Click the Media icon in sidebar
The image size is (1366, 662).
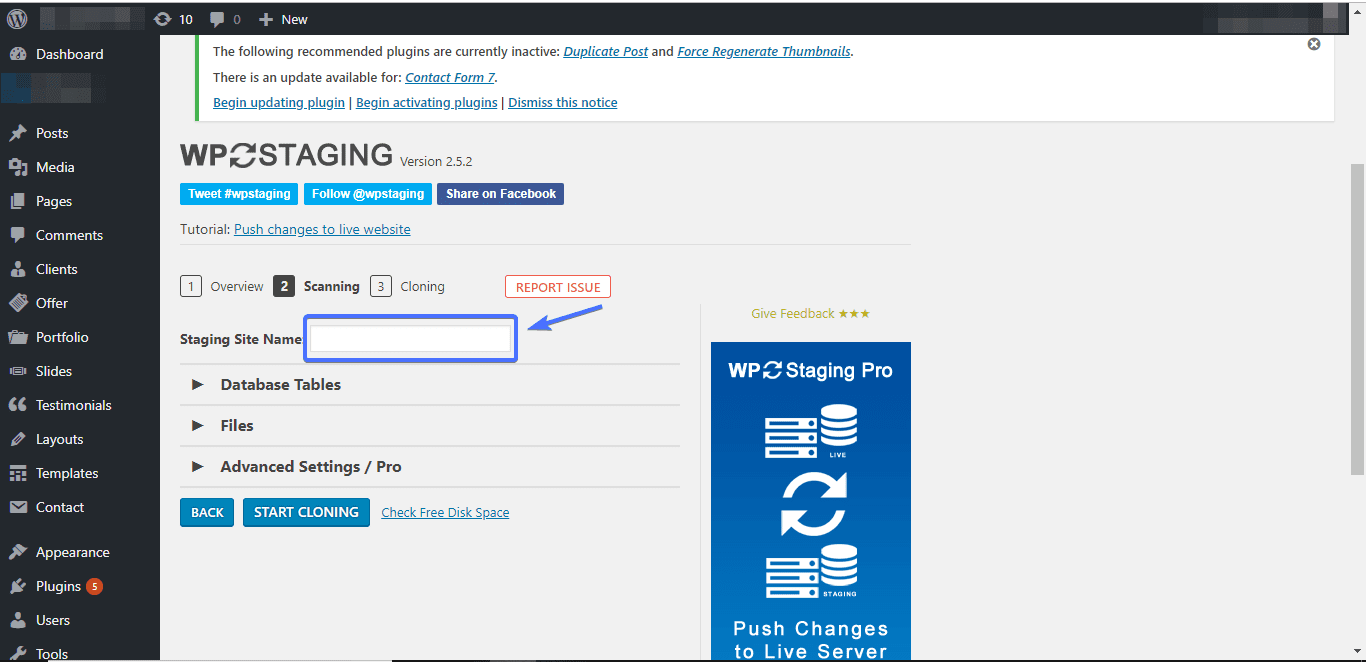18,167
